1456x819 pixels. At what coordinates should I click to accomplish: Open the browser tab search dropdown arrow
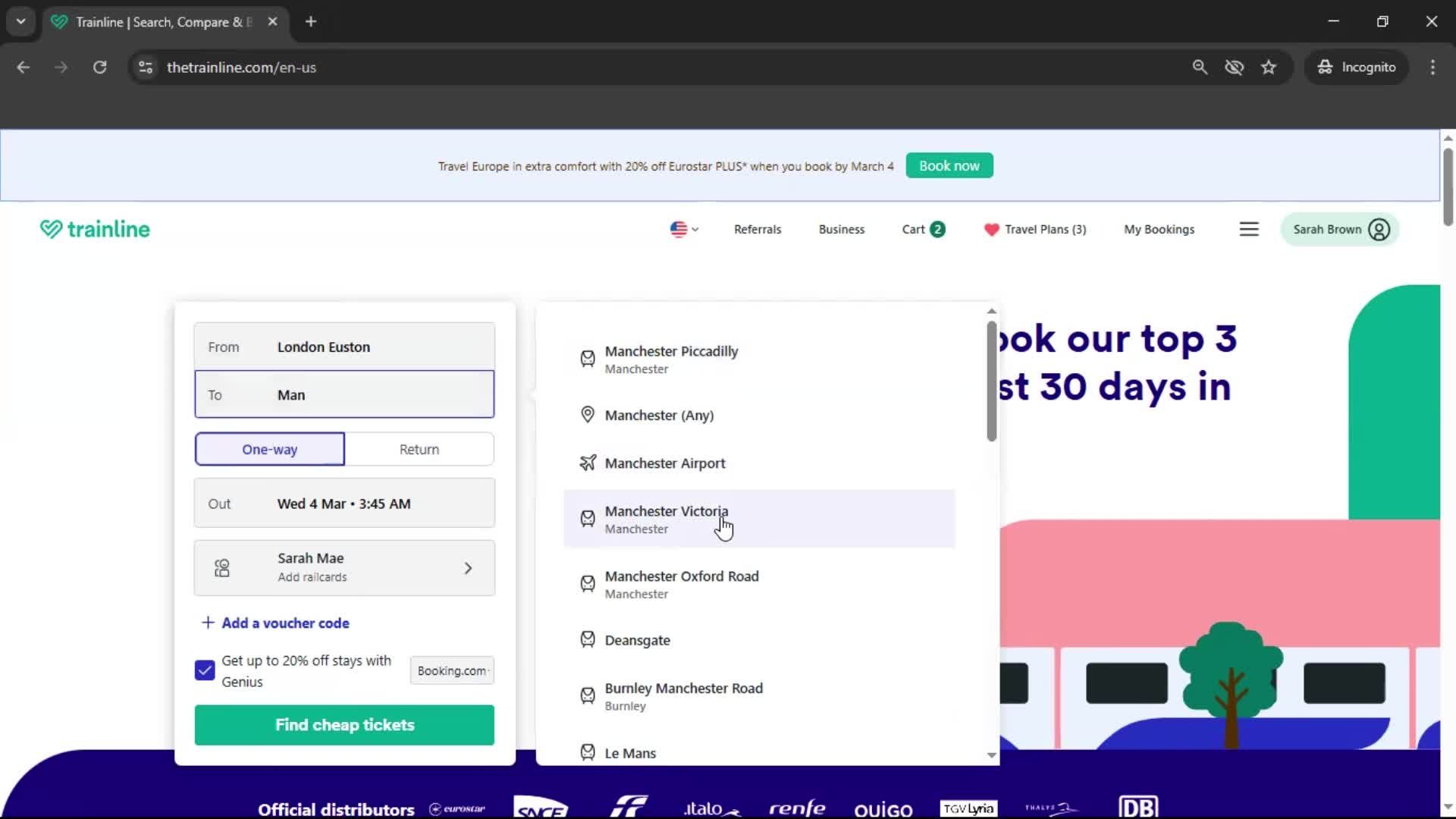pyautogui.click(x=20, y=21)
